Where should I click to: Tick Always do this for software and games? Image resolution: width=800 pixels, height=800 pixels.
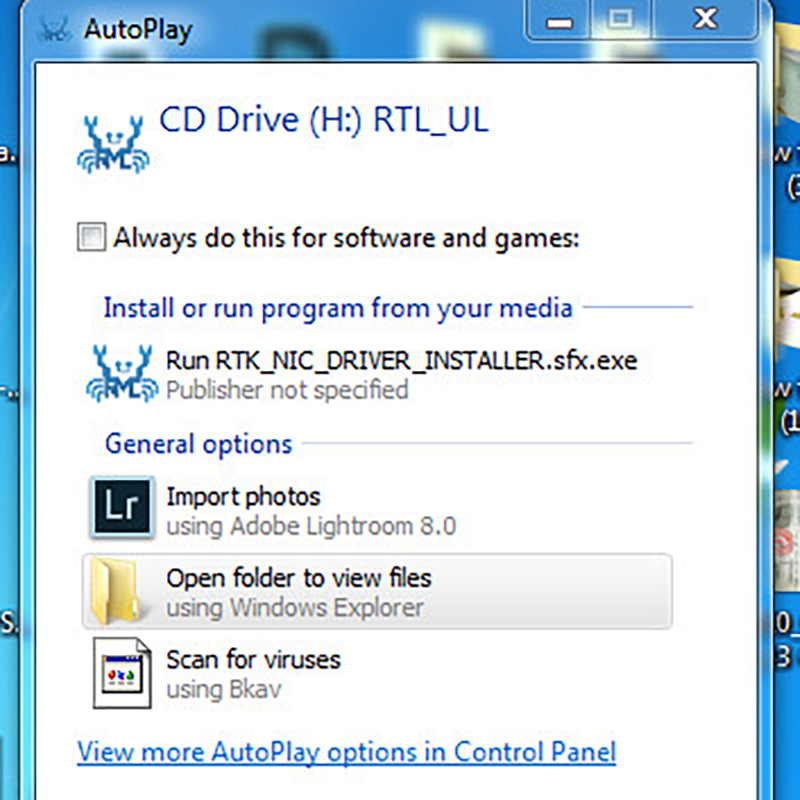point(91,237)
